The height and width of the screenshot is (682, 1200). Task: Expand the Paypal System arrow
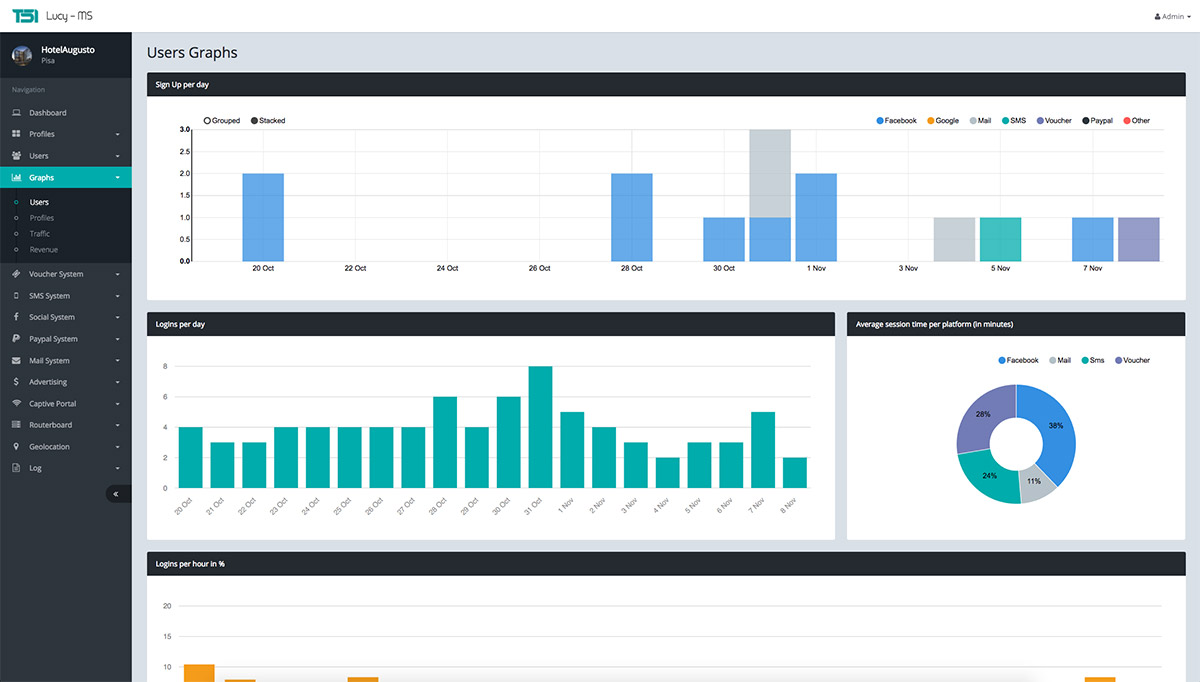point(117,340)
